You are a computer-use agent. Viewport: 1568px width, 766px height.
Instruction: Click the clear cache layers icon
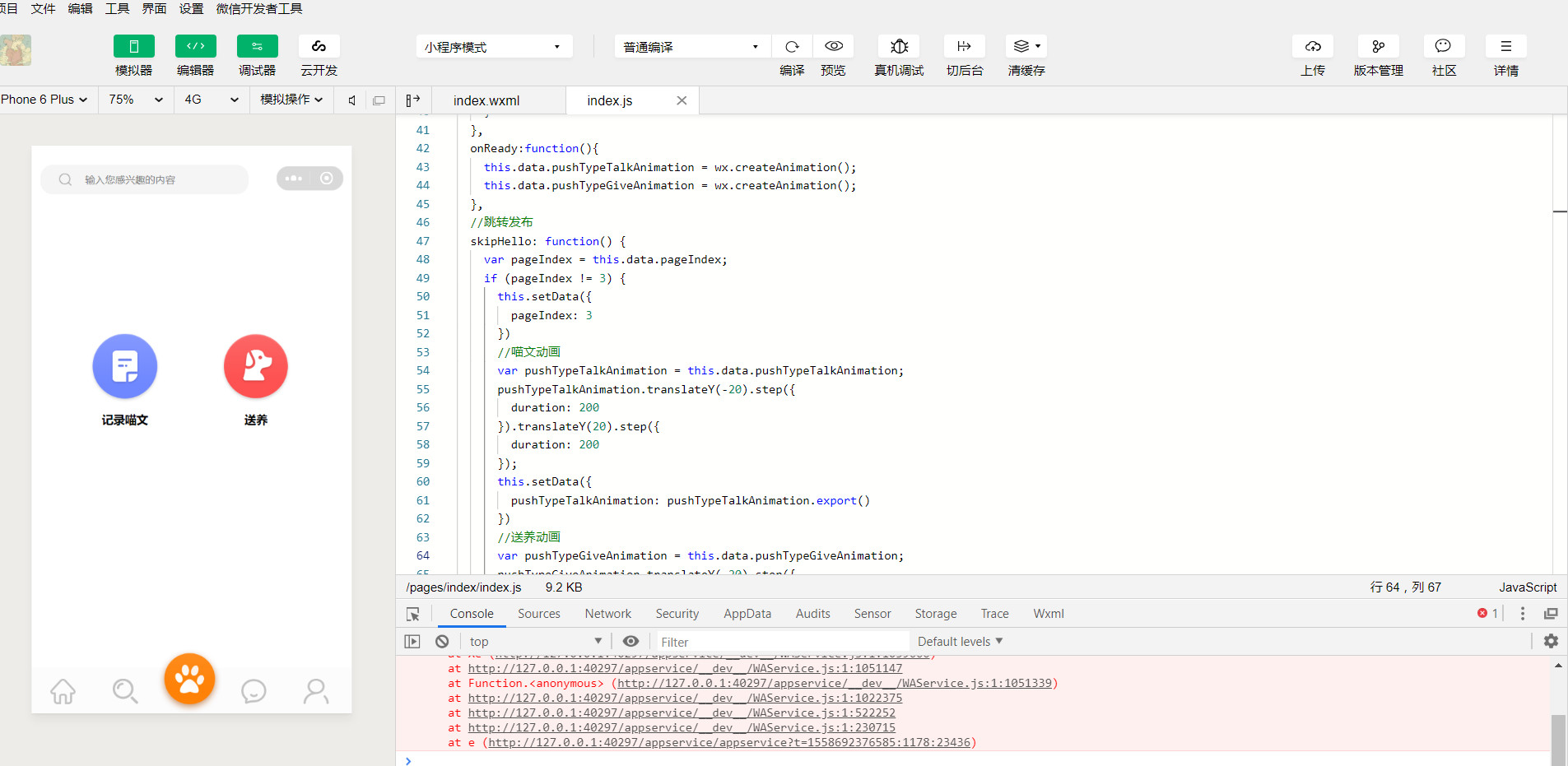tap(1026, 47)
